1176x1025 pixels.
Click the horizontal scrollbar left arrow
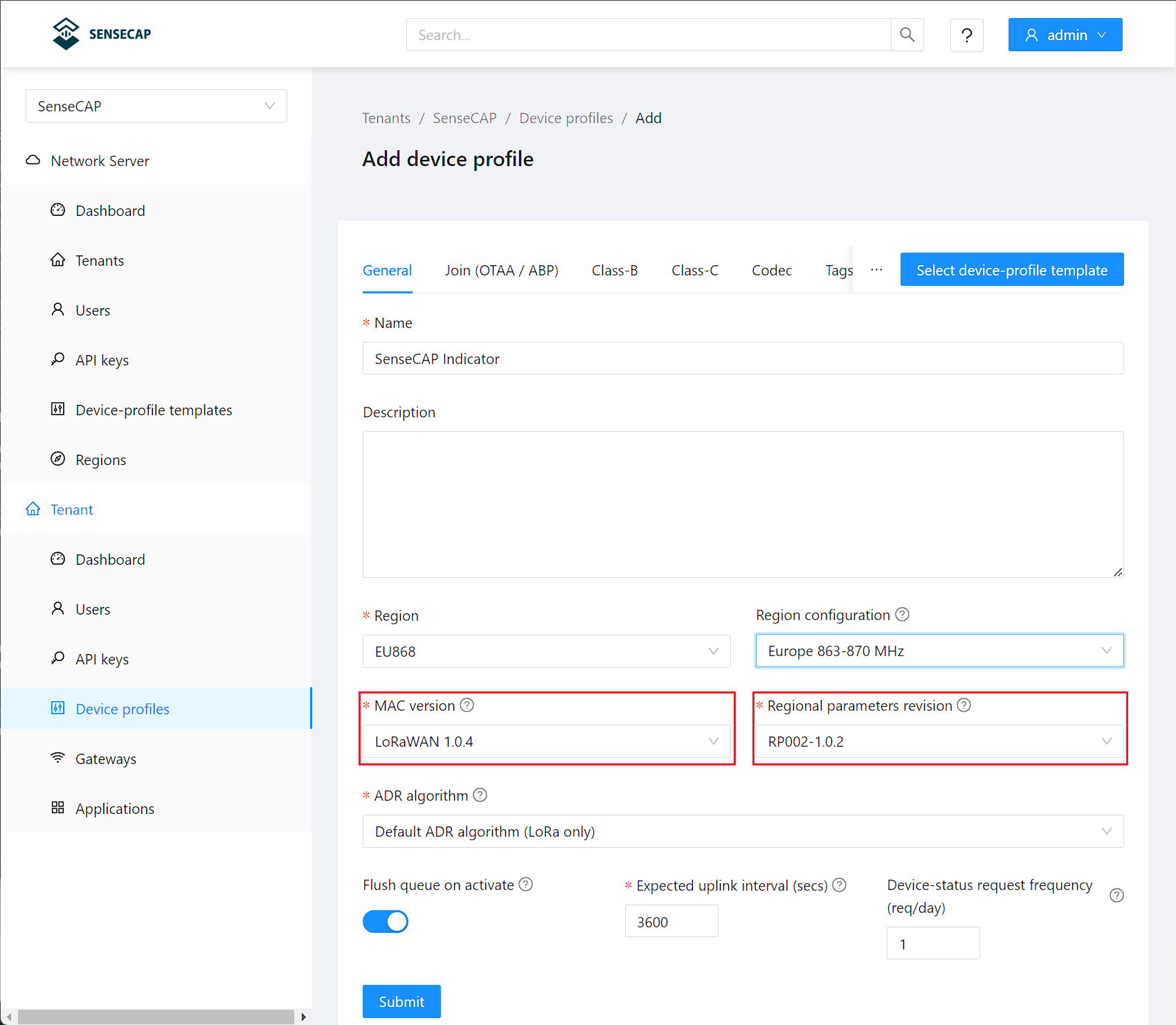pyautogui.click(x=9, y=1017)
